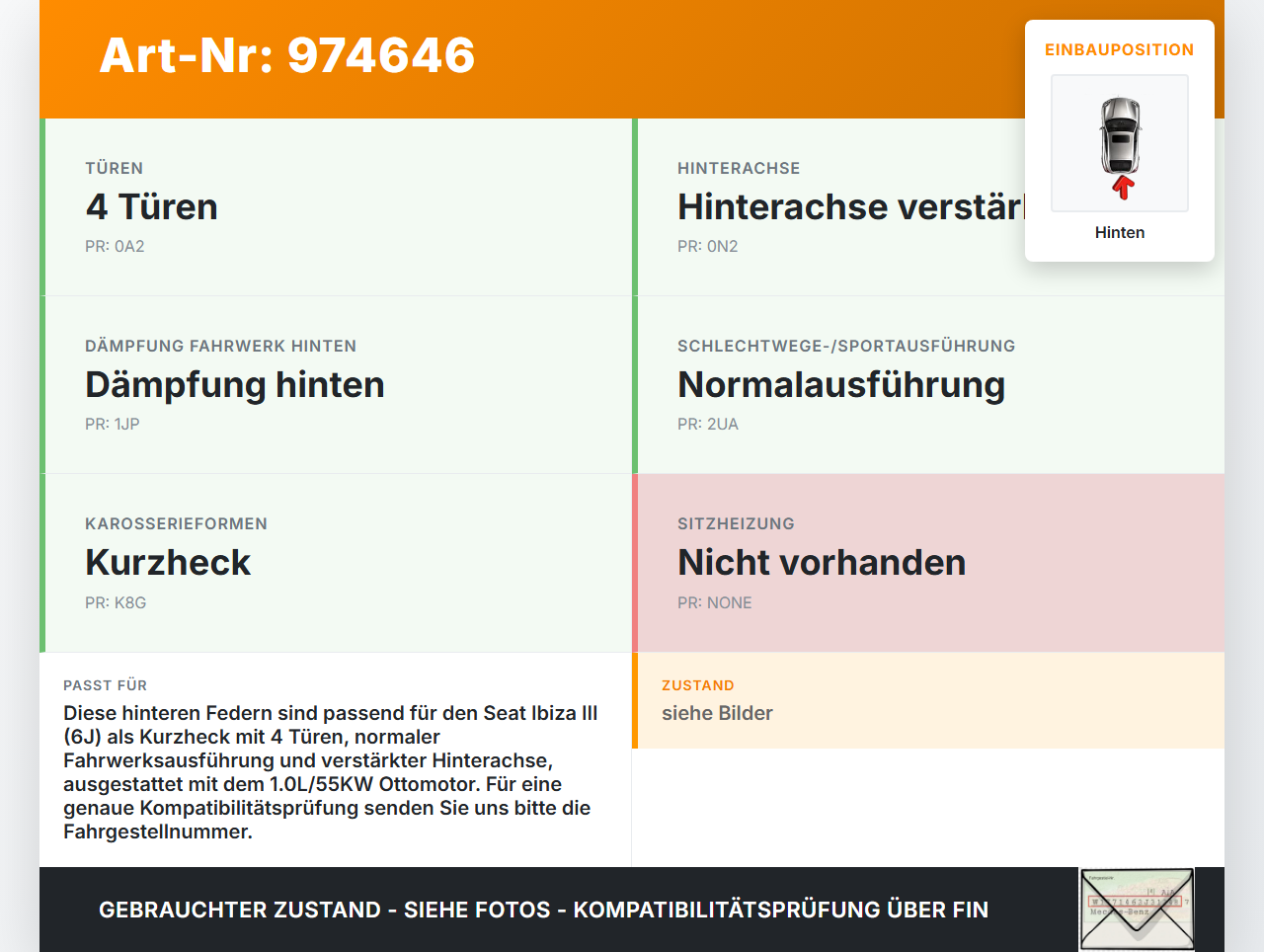Click the PR: 0A2 code
This screenshot has height=952, width=1264.
coord(115,246)
